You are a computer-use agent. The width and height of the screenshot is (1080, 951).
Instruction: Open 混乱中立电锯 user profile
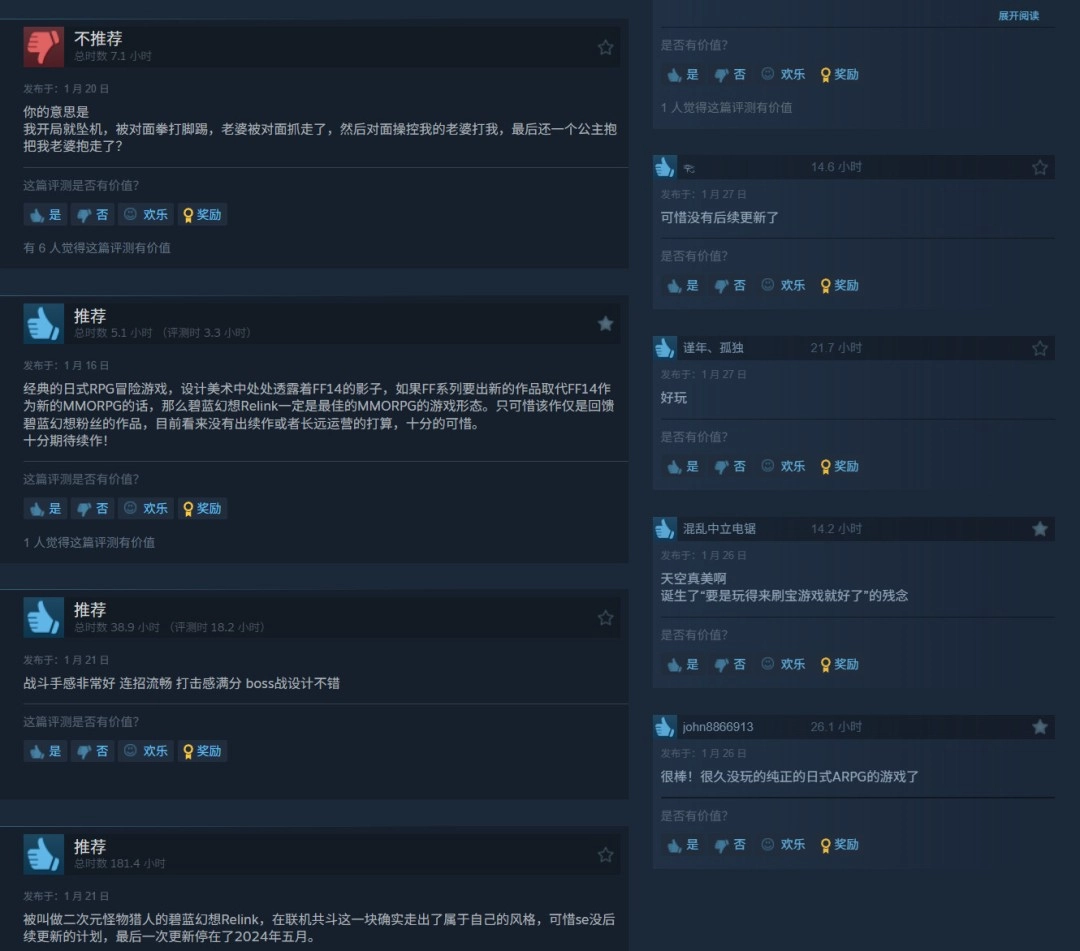719,529
